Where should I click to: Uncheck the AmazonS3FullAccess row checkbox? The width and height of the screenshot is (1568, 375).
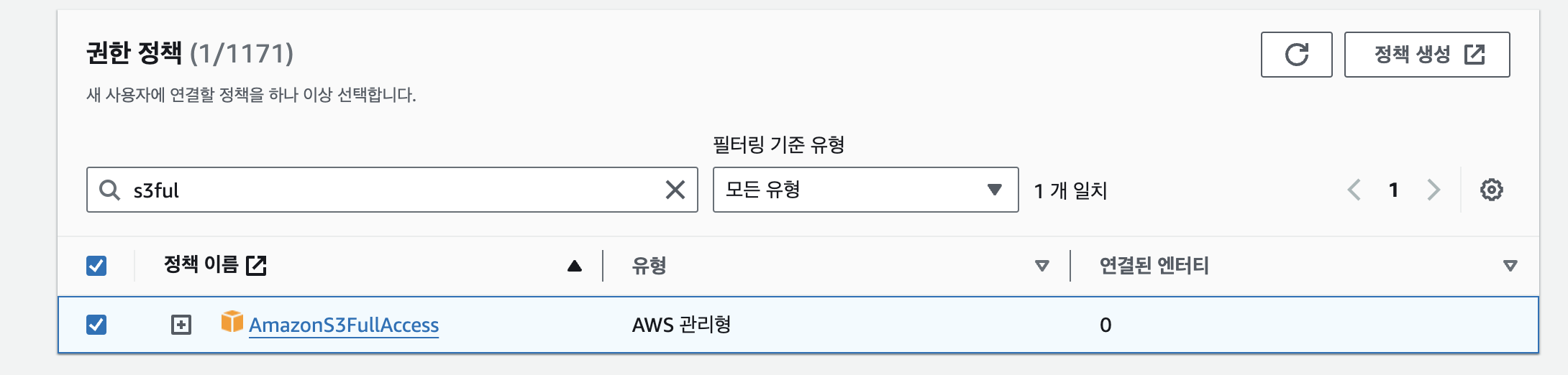tap(96, 325)
